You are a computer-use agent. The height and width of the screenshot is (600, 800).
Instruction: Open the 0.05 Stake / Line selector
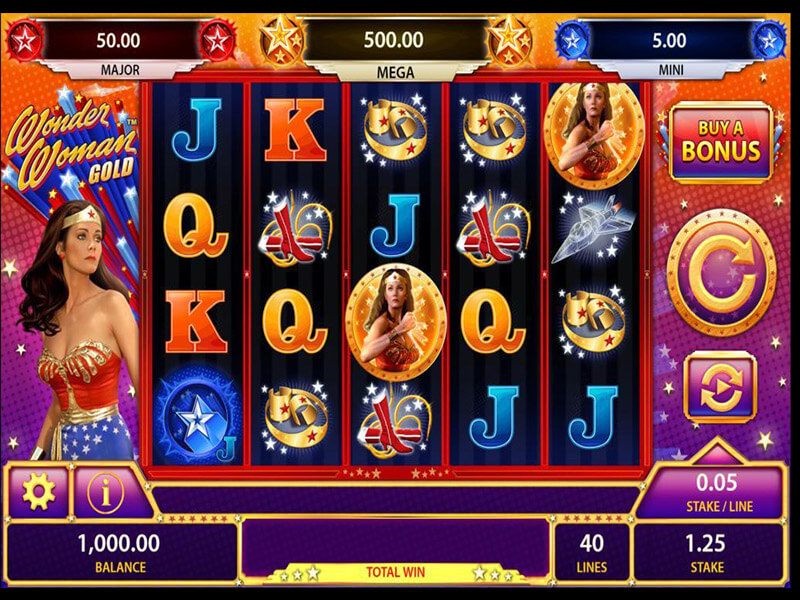712,493
